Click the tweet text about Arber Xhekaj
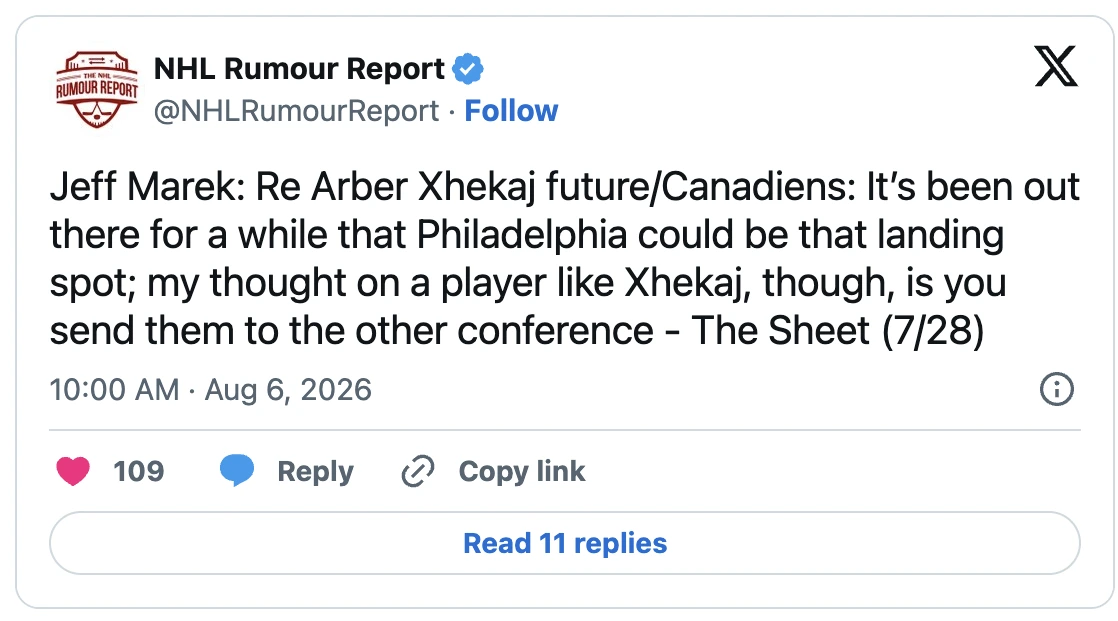The width and height of the screenshot is (1118, 621). (565, 260)
